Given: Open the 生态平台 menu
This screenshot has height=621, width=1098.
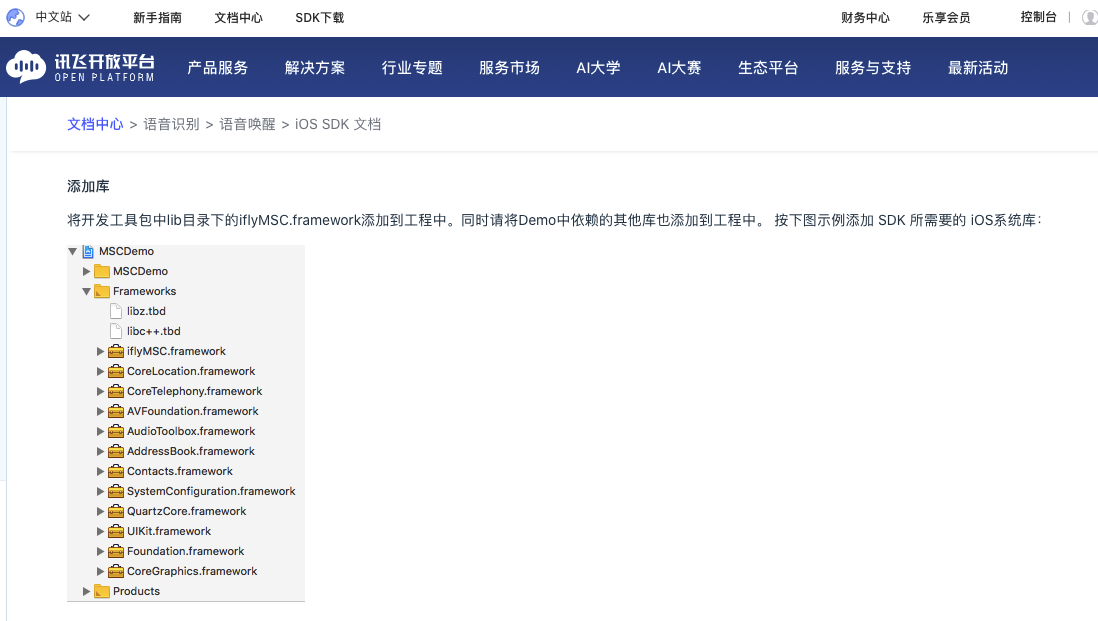Looking at the screenshot, I should pos(768,68).
